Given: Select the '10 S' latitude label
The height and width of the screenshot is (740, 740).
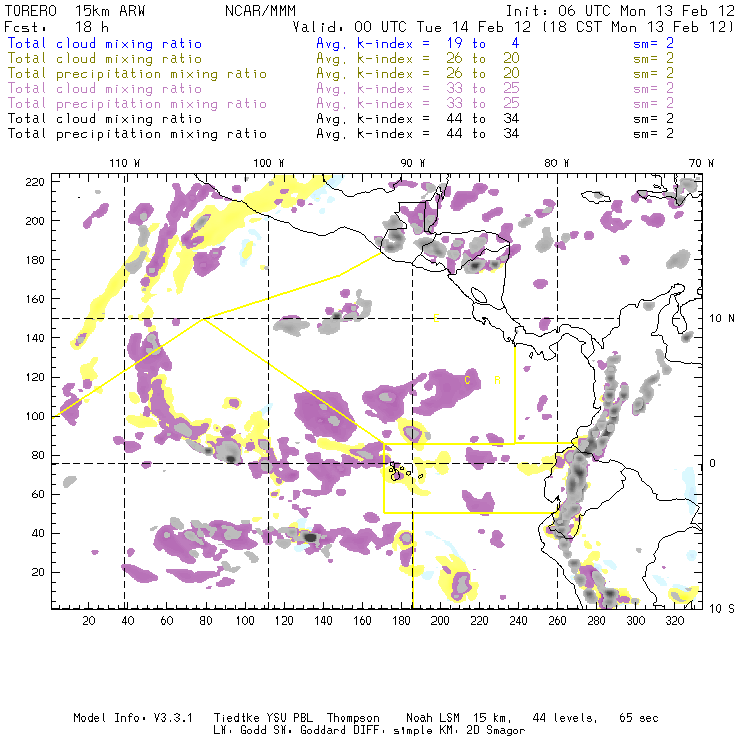Looking at the screenshot, I should pyautogui.click(x=722, y=609).
